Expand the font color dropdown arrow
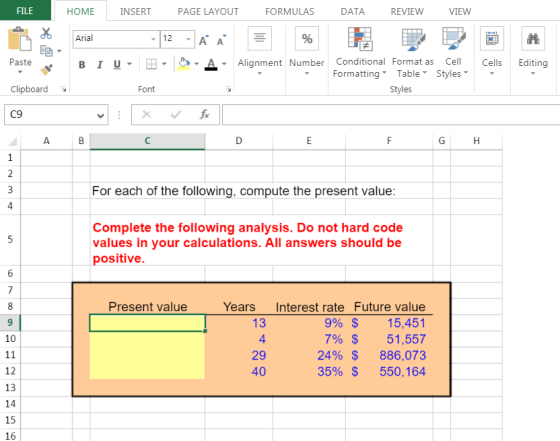The image size is (560, 441). pyautogui.click(x=224, y=64)
